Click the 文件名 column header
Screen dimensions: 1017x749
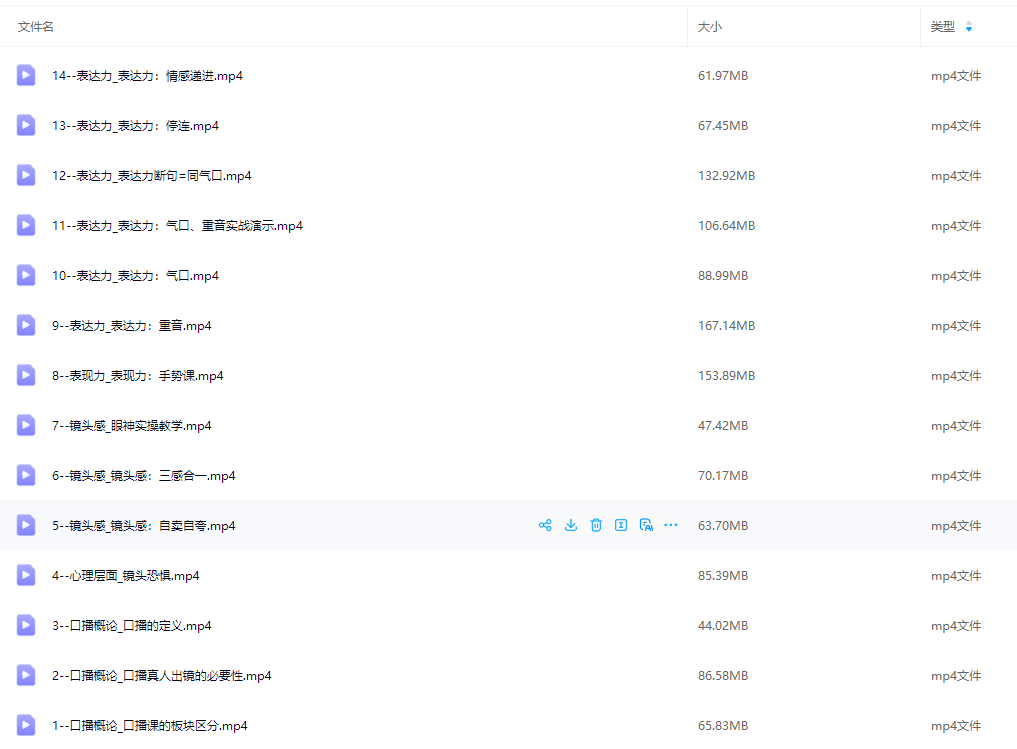36,27
